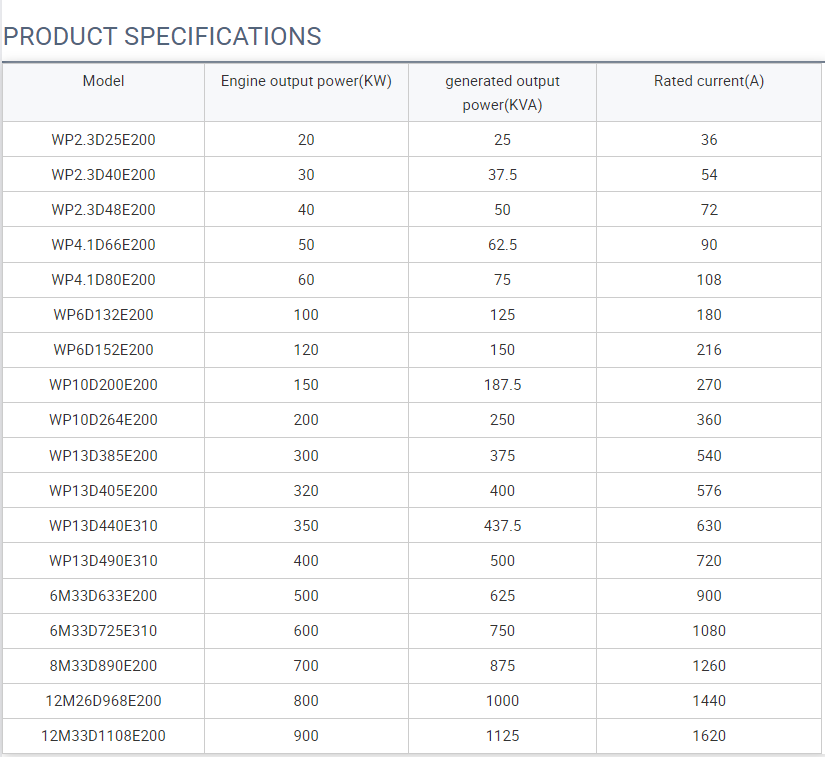This screenshot has width=825, height=757.
Task: Click the WP2.3D25E200 model cell
Action: [104, 140]
